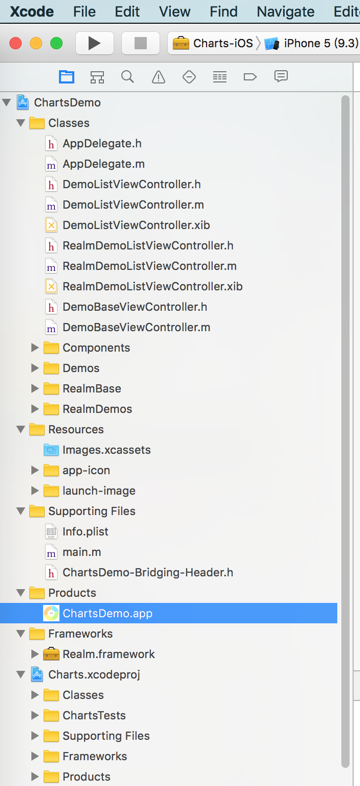Viewport: 360px width, 786px height.
Task: Open the Report navigator speech bubble icon
Action: click(281, 76)
